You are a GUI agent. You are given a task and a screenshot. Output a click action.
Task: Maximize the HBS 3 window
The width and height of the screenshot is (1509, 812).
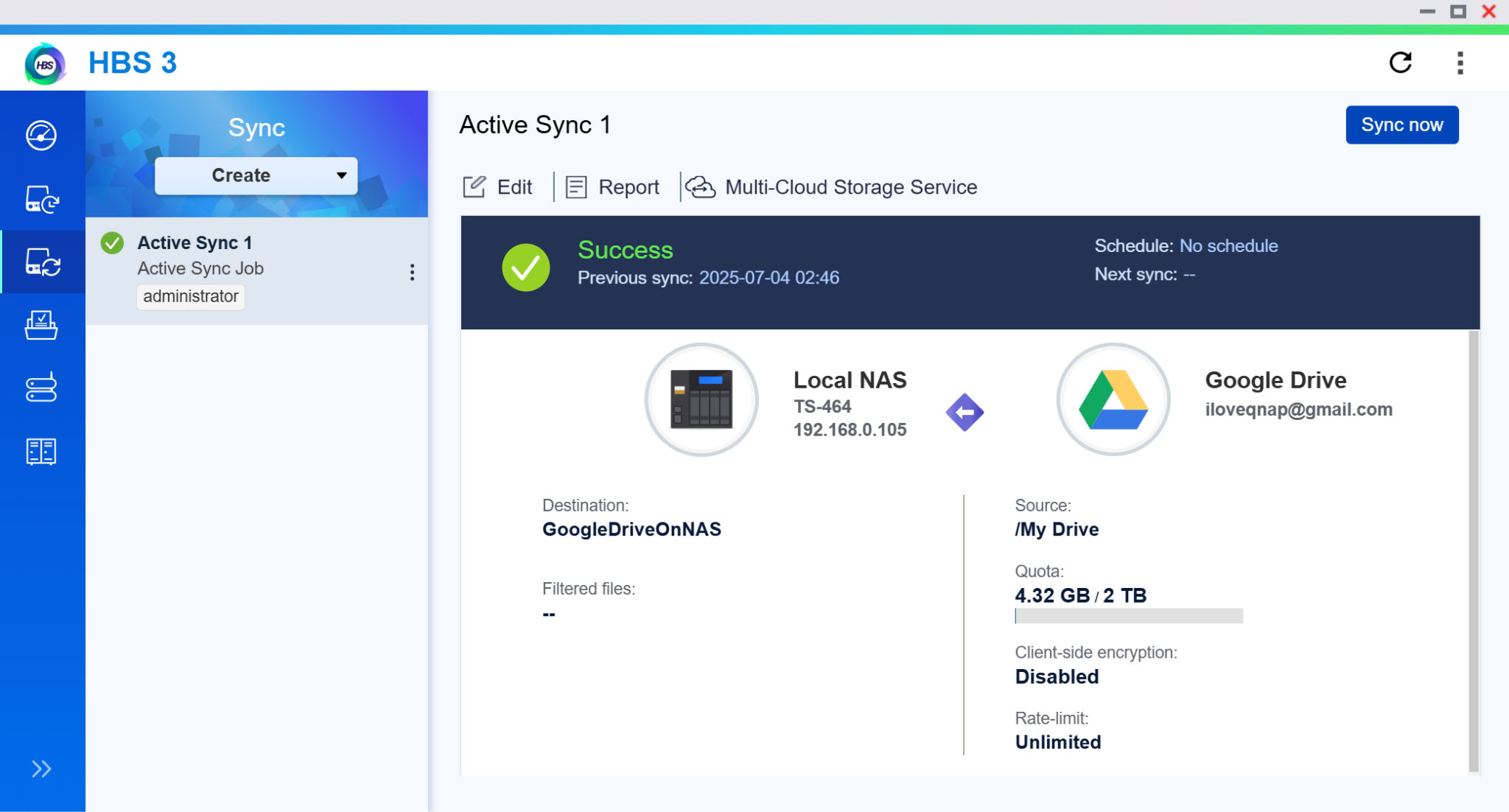(x=1458, y=11)
